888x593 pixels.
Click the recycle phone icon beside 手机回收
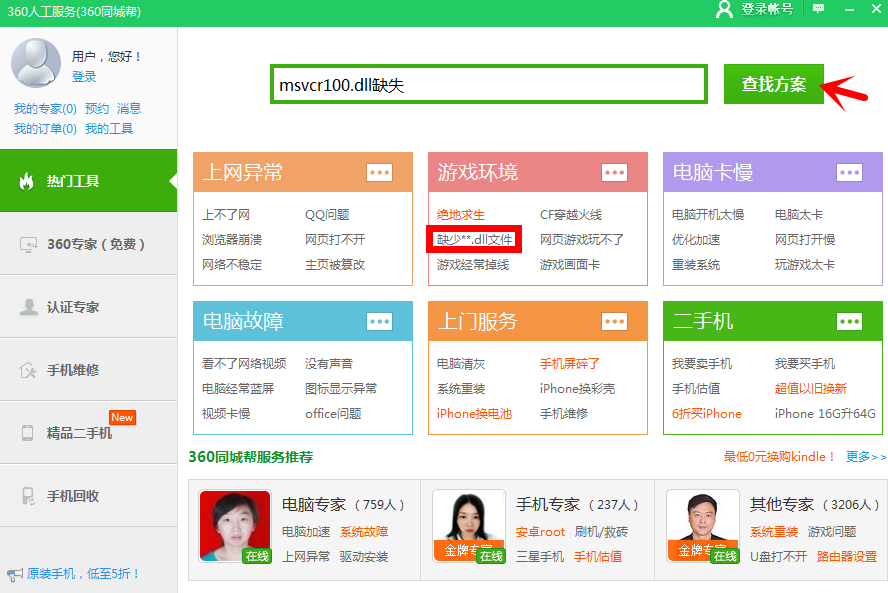click(x=28, y=496)
